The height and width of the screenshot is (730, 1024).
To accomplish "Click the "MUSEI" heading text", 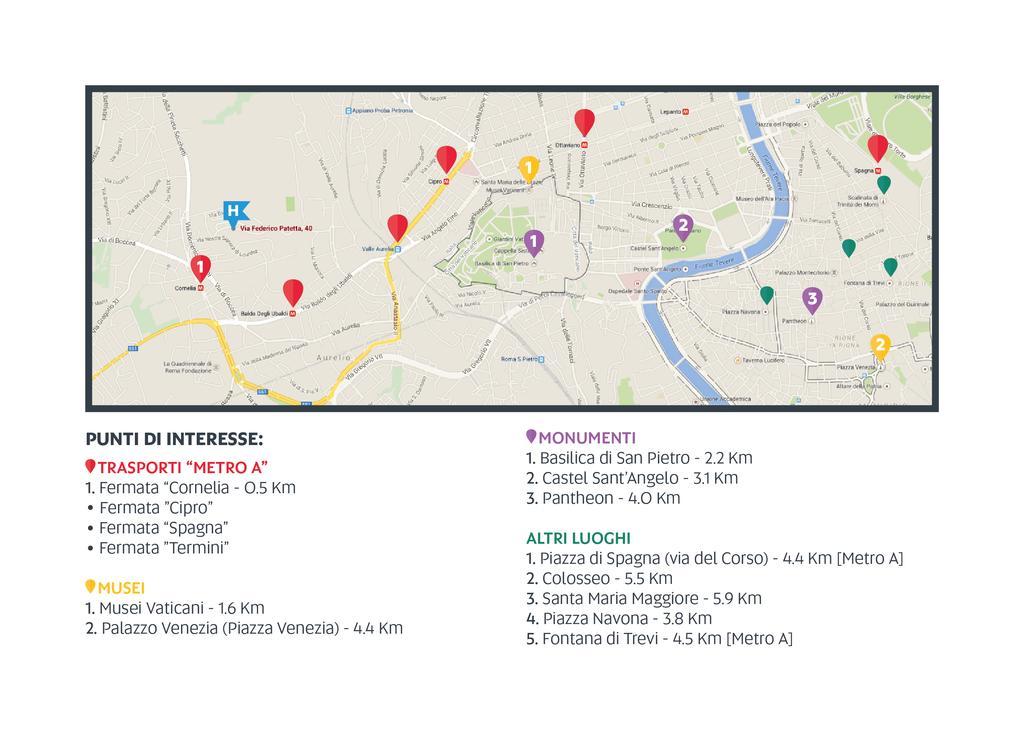I will (121, 588).
